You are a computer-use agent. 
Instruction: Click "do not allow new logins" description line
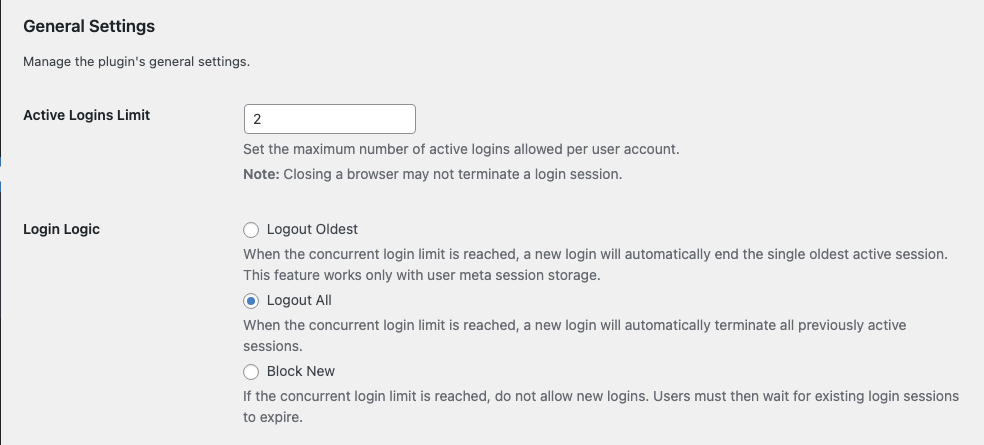point(600,396)
